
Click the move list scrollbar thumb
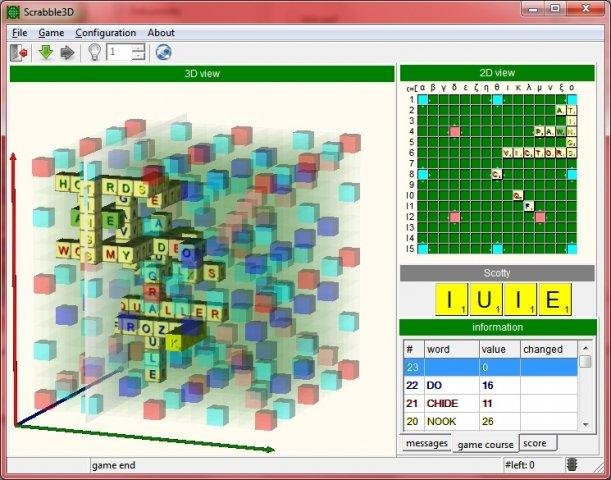click(x=585, y=362)
